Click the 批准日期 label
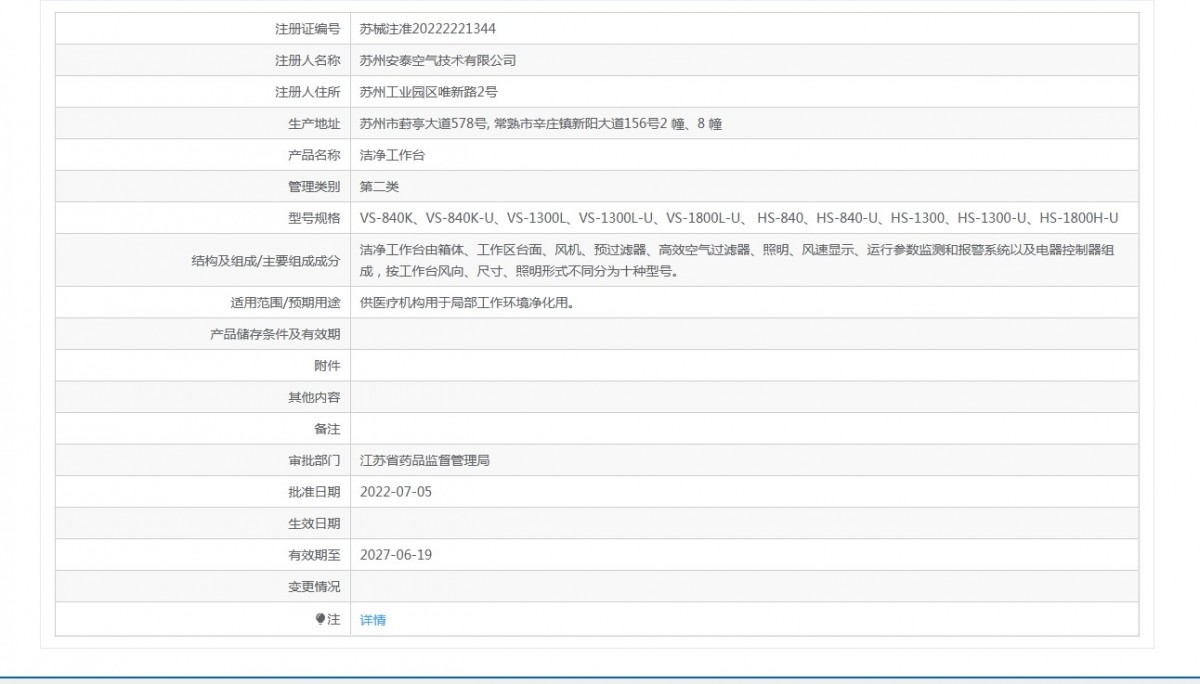 (x=314, y=492)
